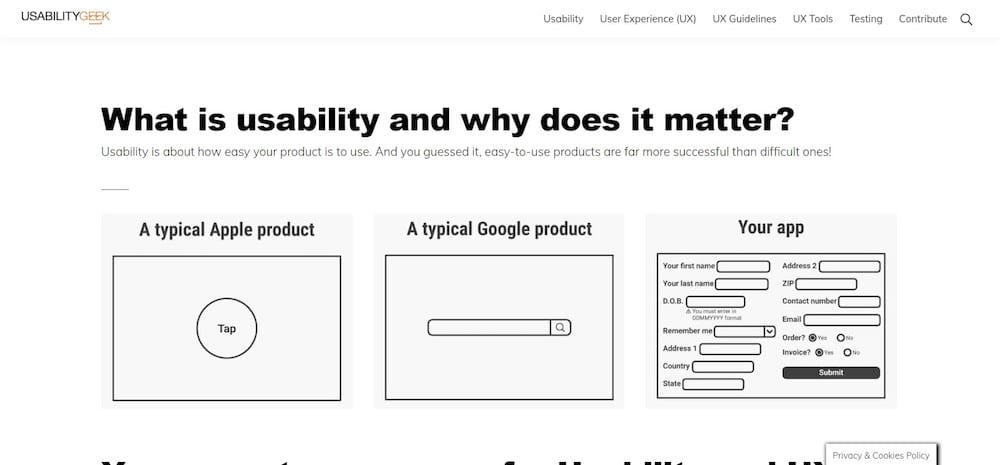Open the Privacy & Cookies Policy tab
Viewport: 1000px width, 465px height.
(881, 455)
